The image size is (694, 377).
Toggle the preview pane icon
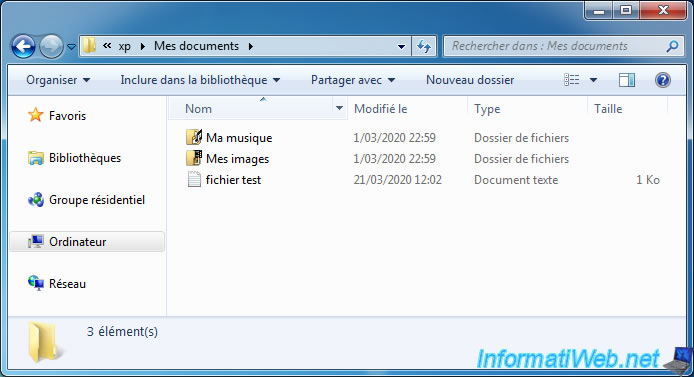tap(627, 80)
